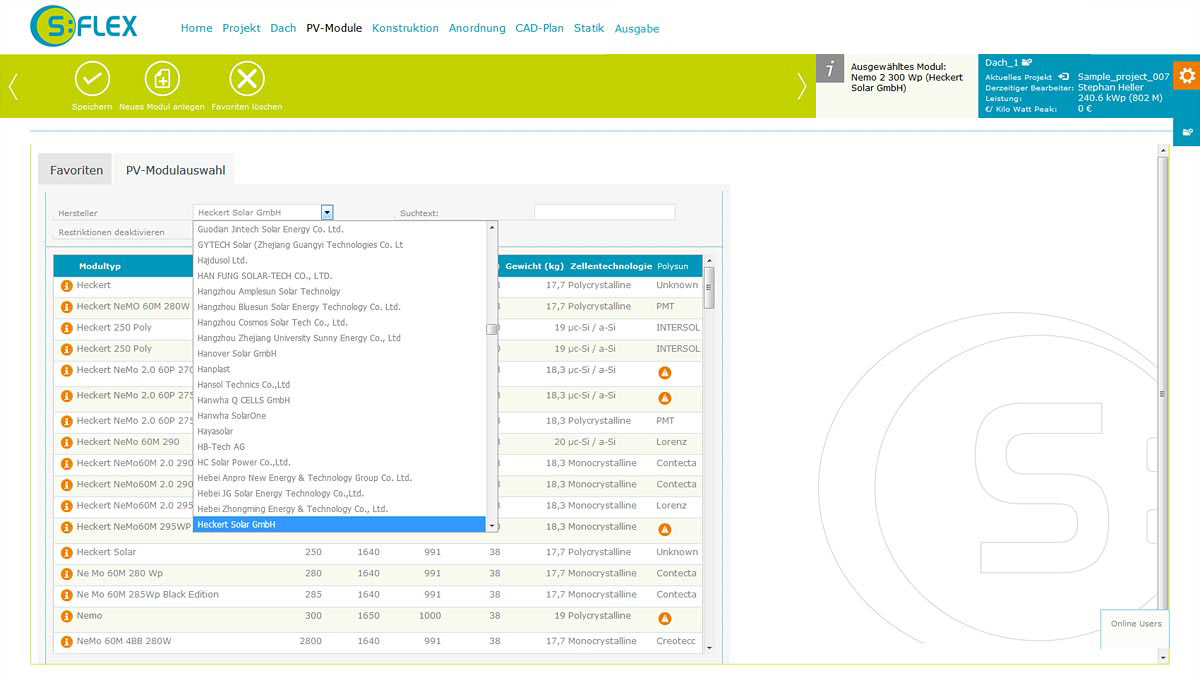Image resolution: width=1200 pixels, height=678 pixels.
Task: Collapse the Hersteller dropdown arrow
Action: click(327, 212)
